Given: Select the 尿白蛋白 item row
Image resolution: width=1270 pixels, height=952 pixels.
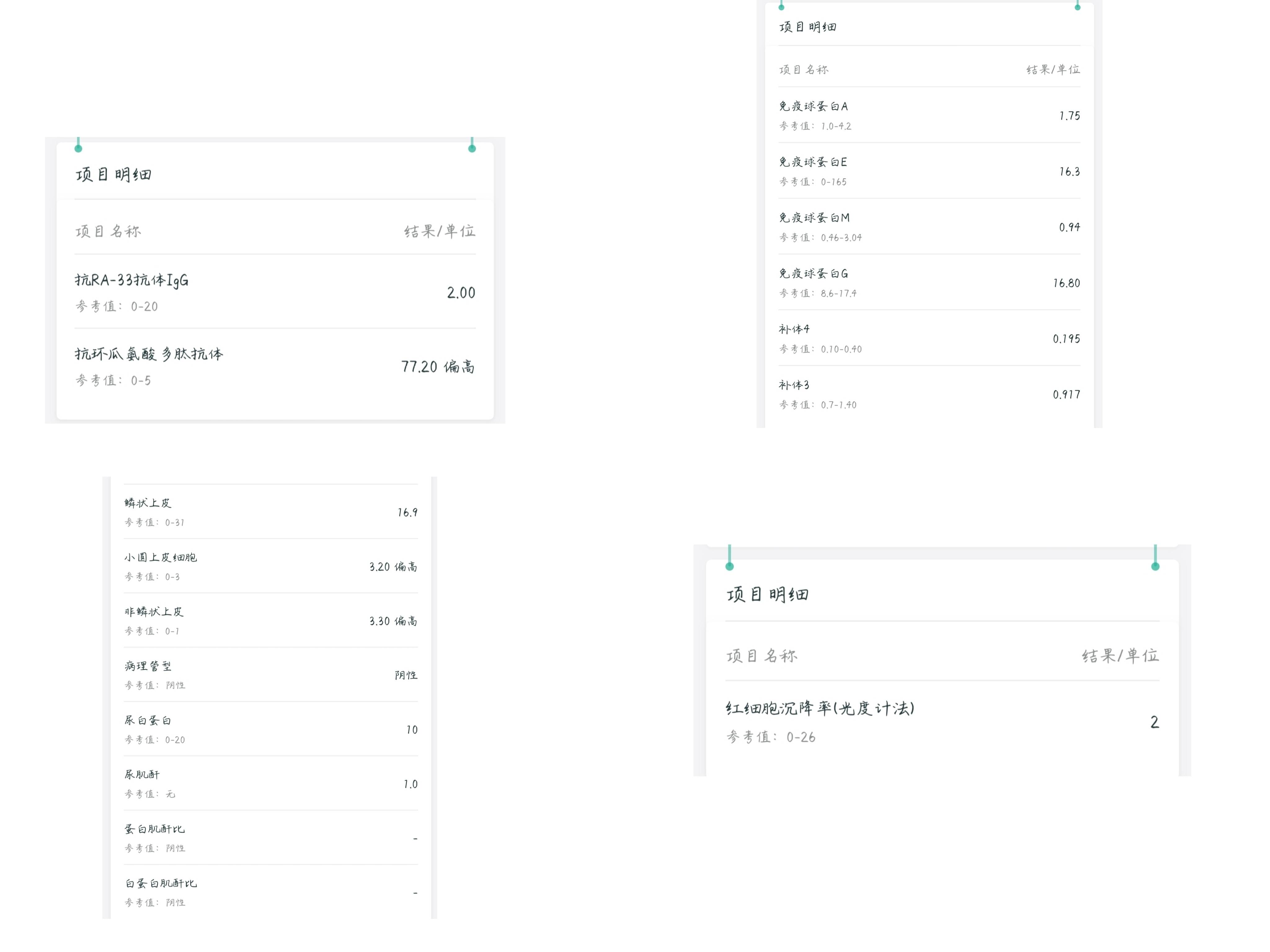Looking at the screenshot, I should point(270,729).
